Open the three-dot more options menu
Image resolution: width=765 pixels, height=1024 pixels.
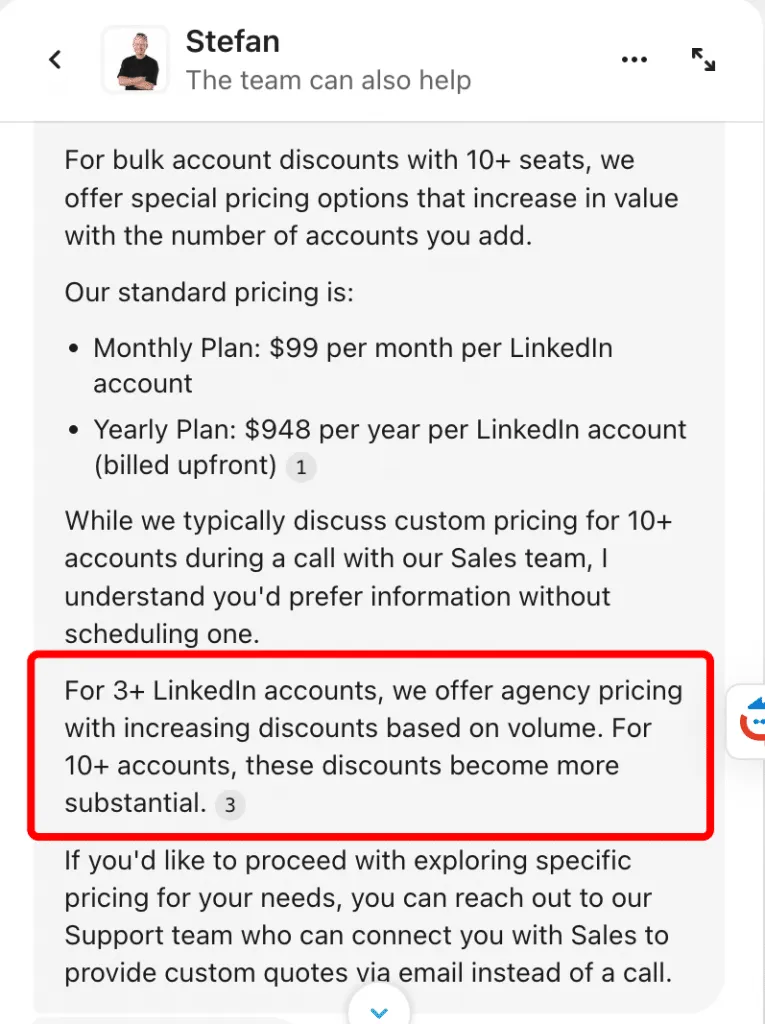[x=634, y=59]
